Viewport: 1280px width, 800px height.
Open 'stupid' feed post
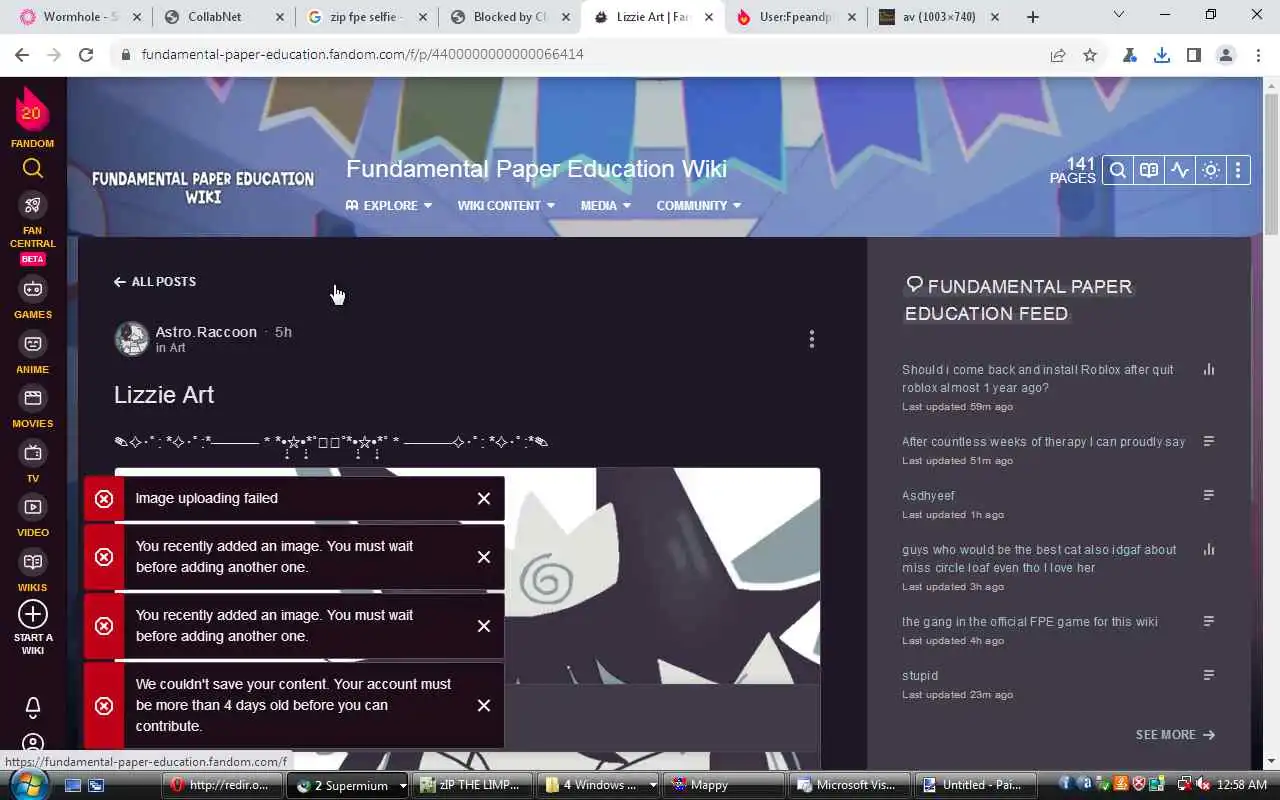(x=920, y=675)
